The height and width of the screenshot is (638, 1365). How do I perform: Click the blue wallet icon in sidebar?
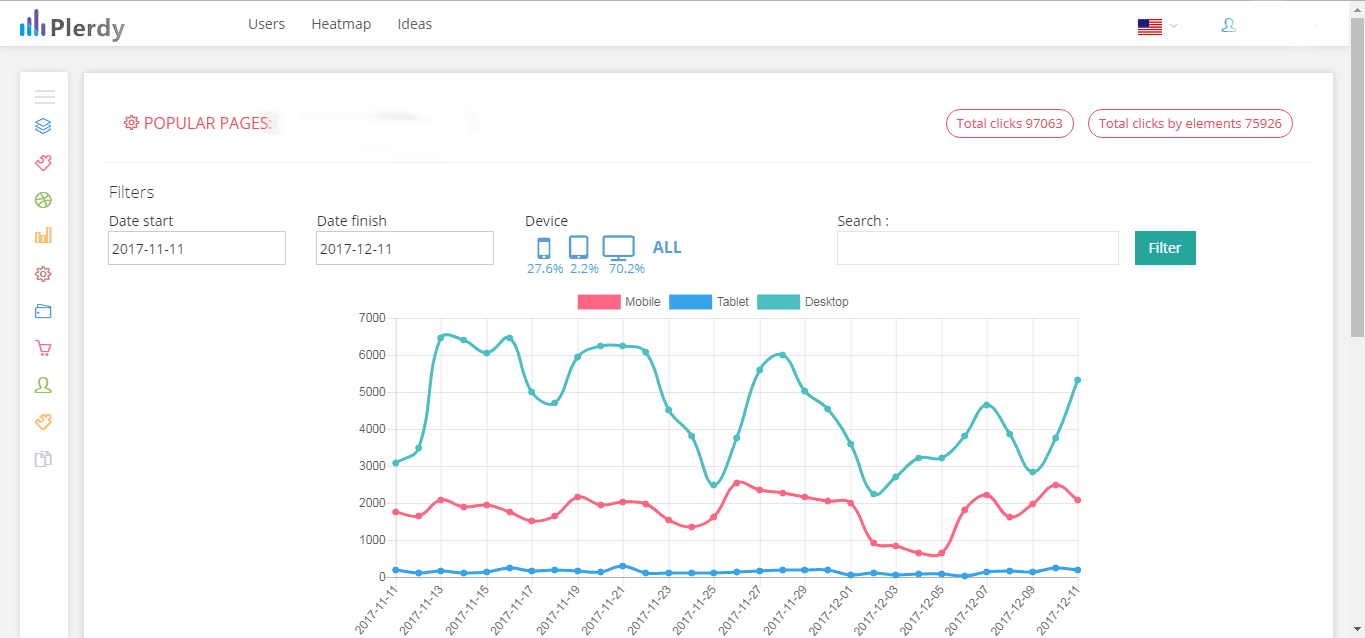[43, 311]
